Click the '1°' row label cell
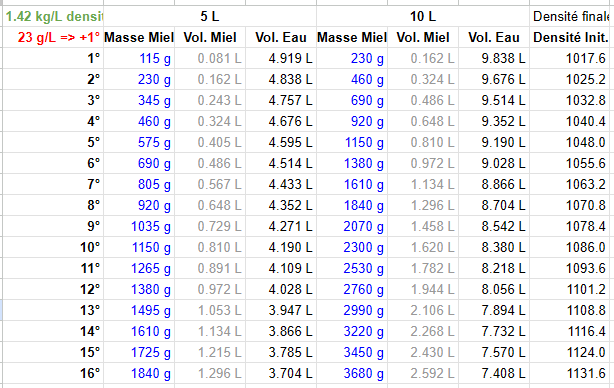The width and height of the screenshot is (614, 388). click(53, 58)
